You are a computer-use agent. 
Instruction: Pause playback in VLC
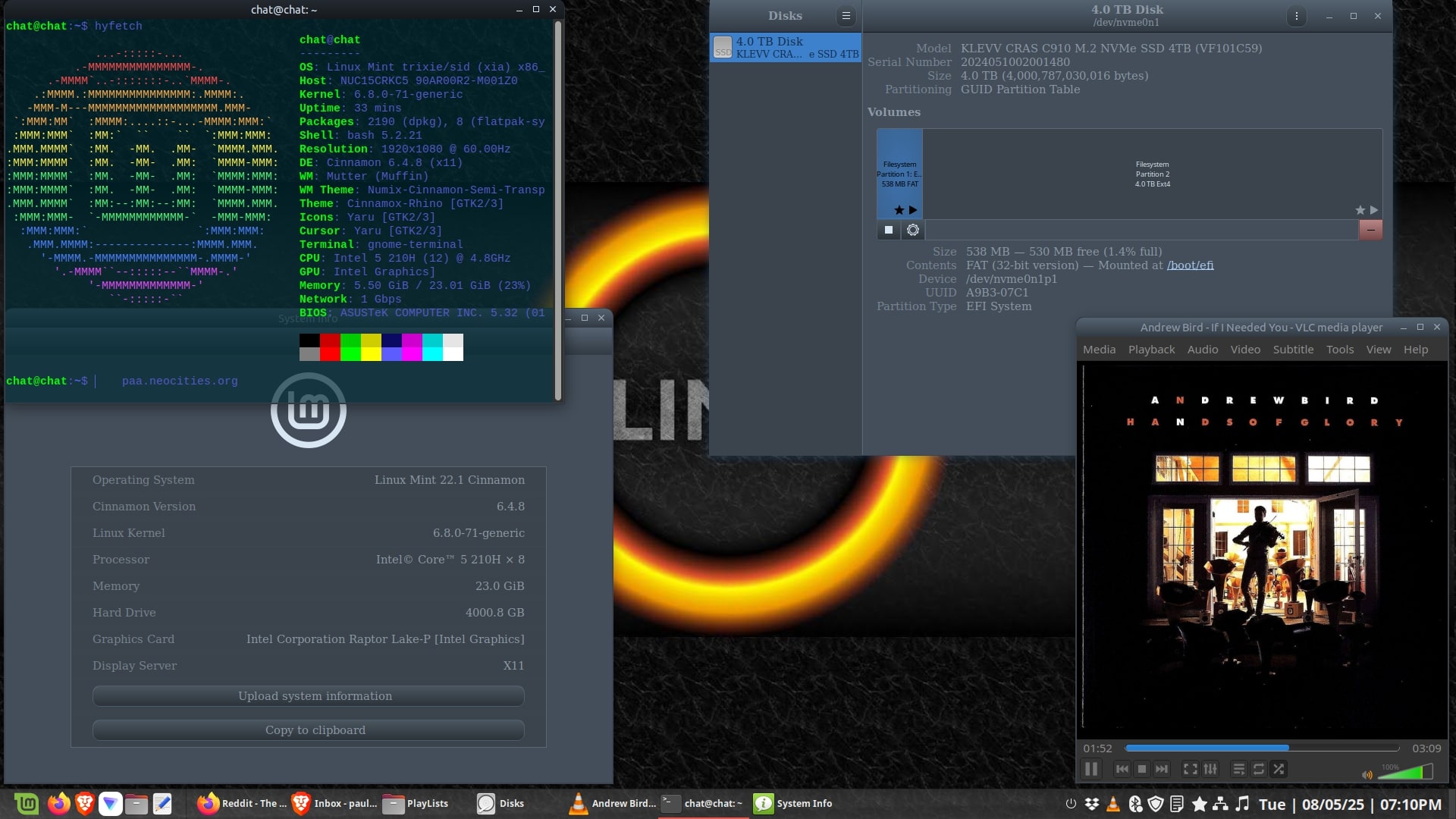click(1091, 769)
